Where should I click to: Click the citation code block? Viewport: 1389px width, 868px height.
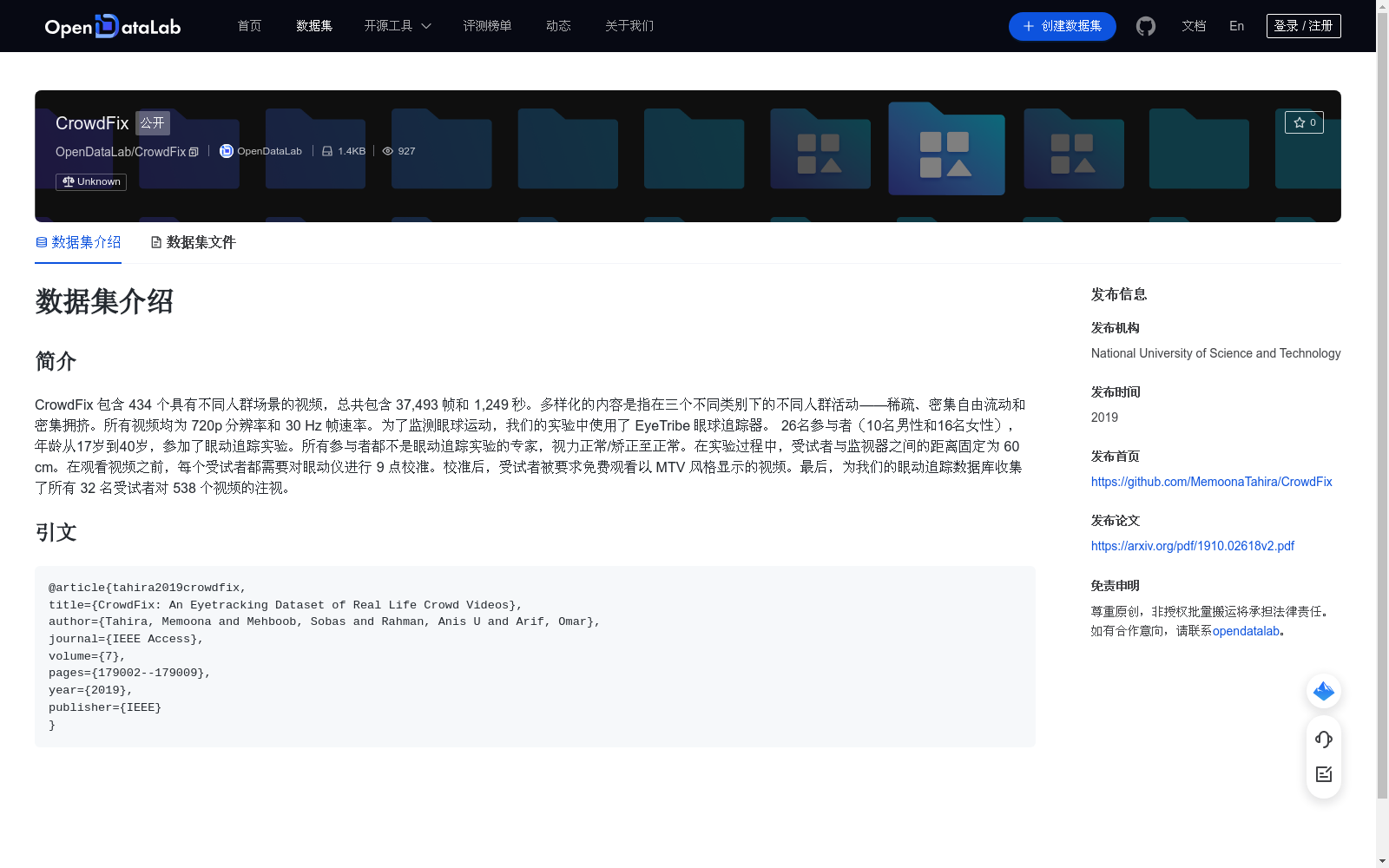coord(535,656)
